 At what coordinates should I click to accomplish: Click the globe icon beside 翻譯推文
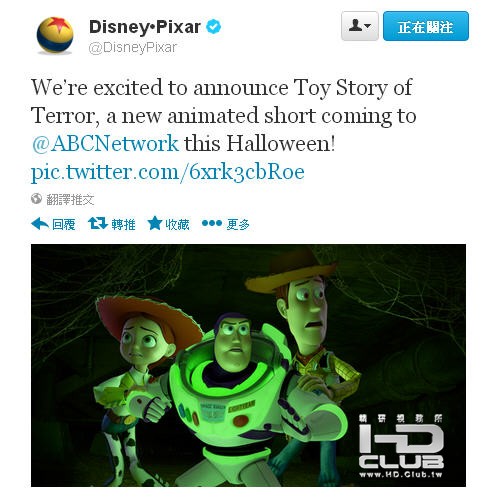pos(36,199)
